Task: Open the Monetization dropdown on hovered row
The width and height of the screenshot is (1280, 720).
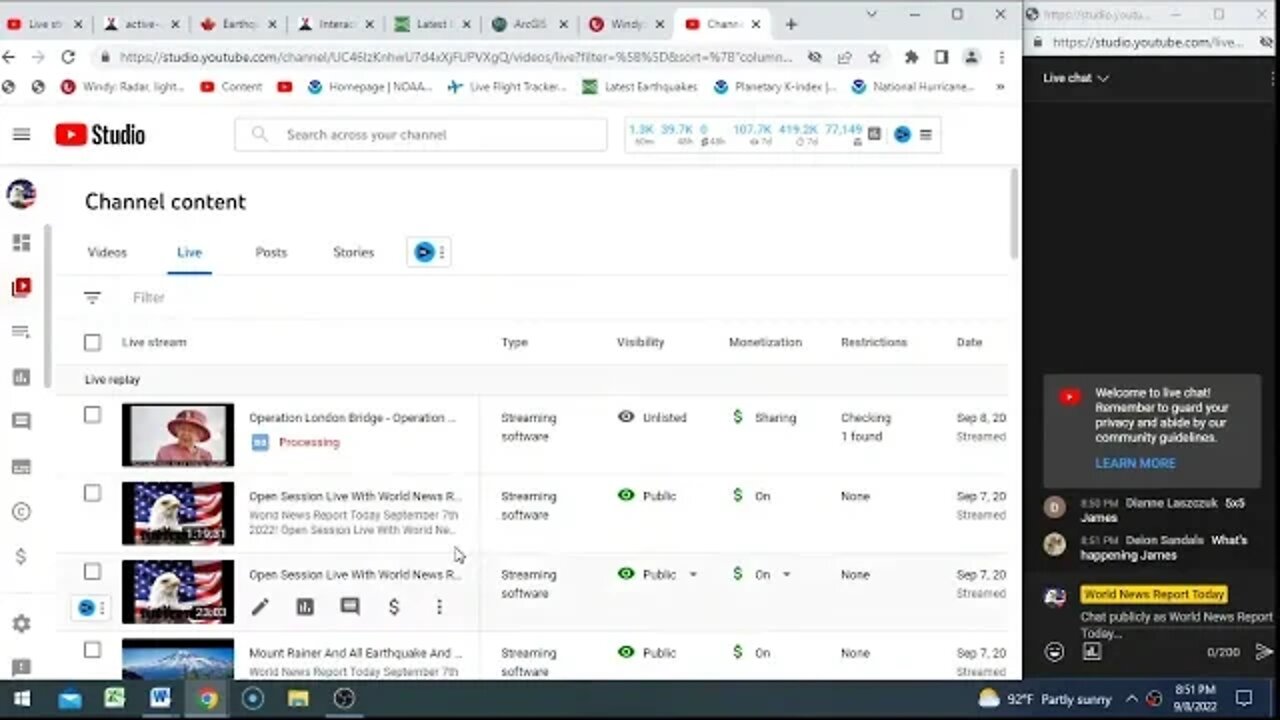Action: tap(786, 575)
